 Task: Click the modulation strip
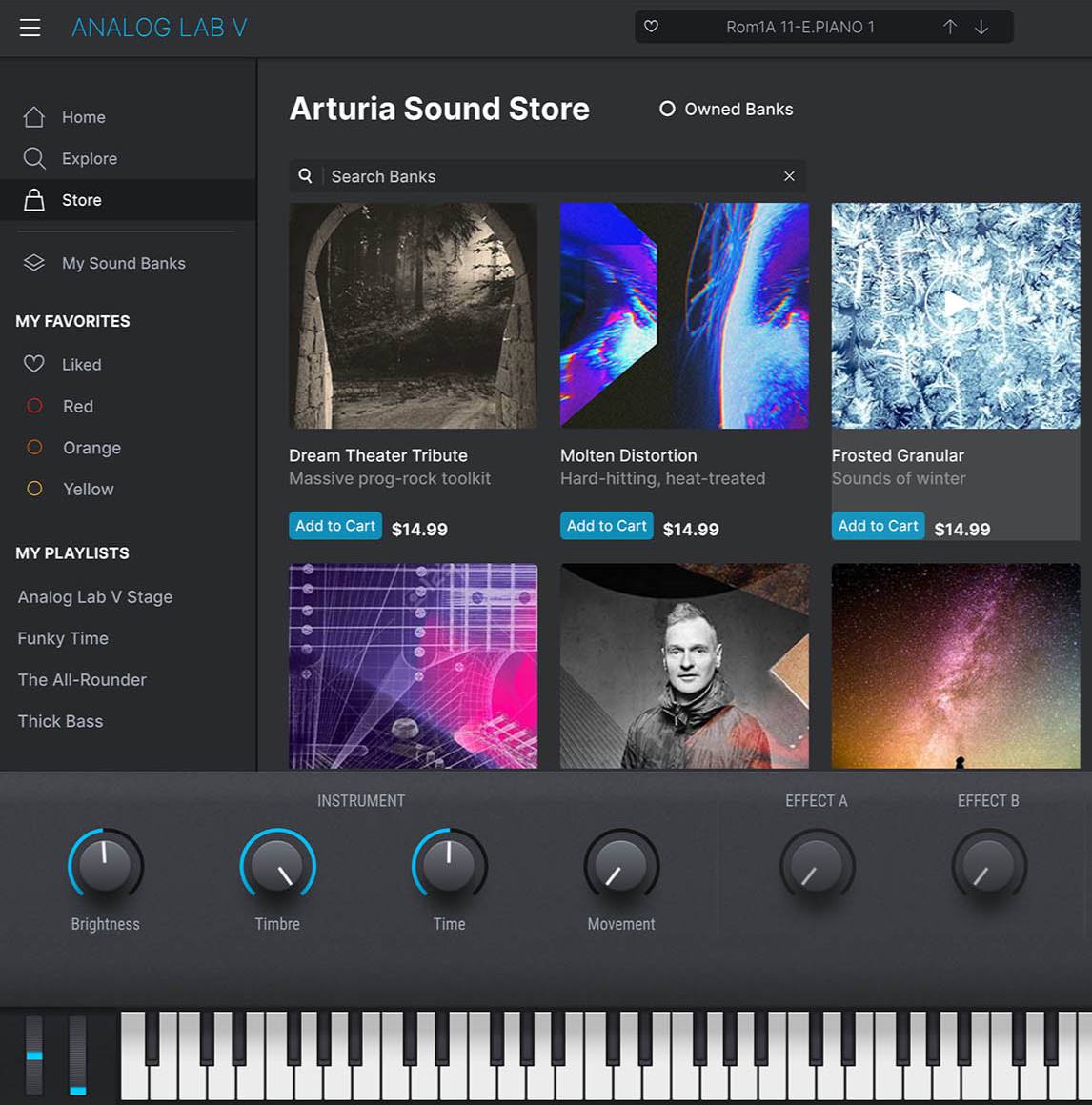(77, 1054)
